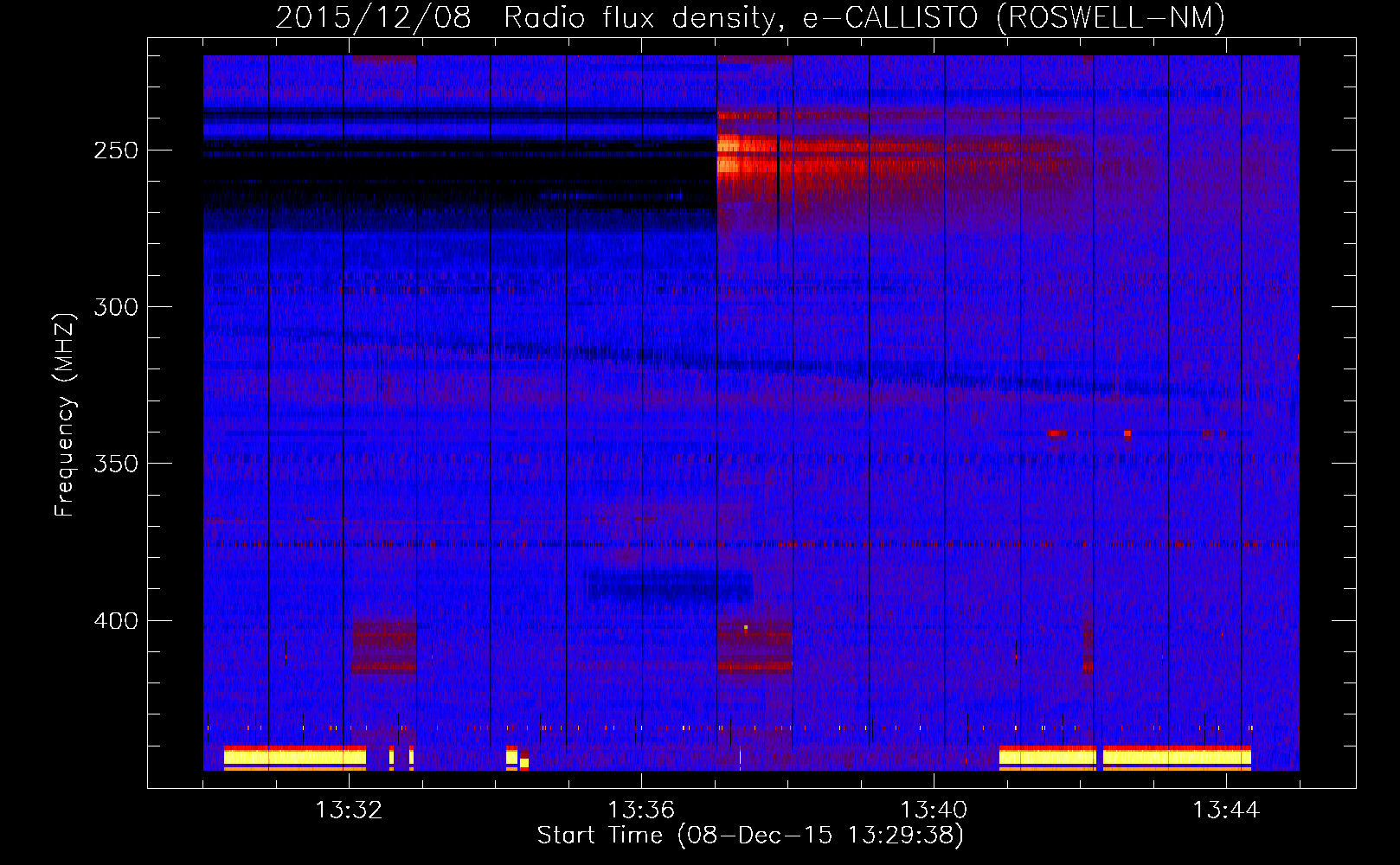The image size is (1400, 865).
Task: Select the 400 frequency axis label
Action: 117,621
